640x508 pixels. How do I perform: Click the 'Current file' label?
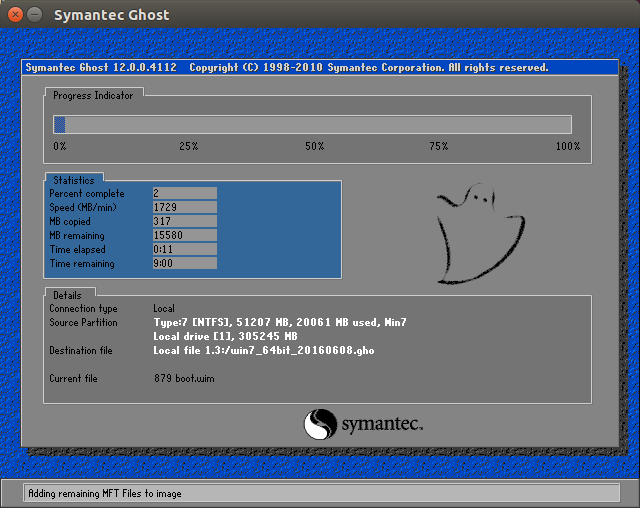click(73, 379)
